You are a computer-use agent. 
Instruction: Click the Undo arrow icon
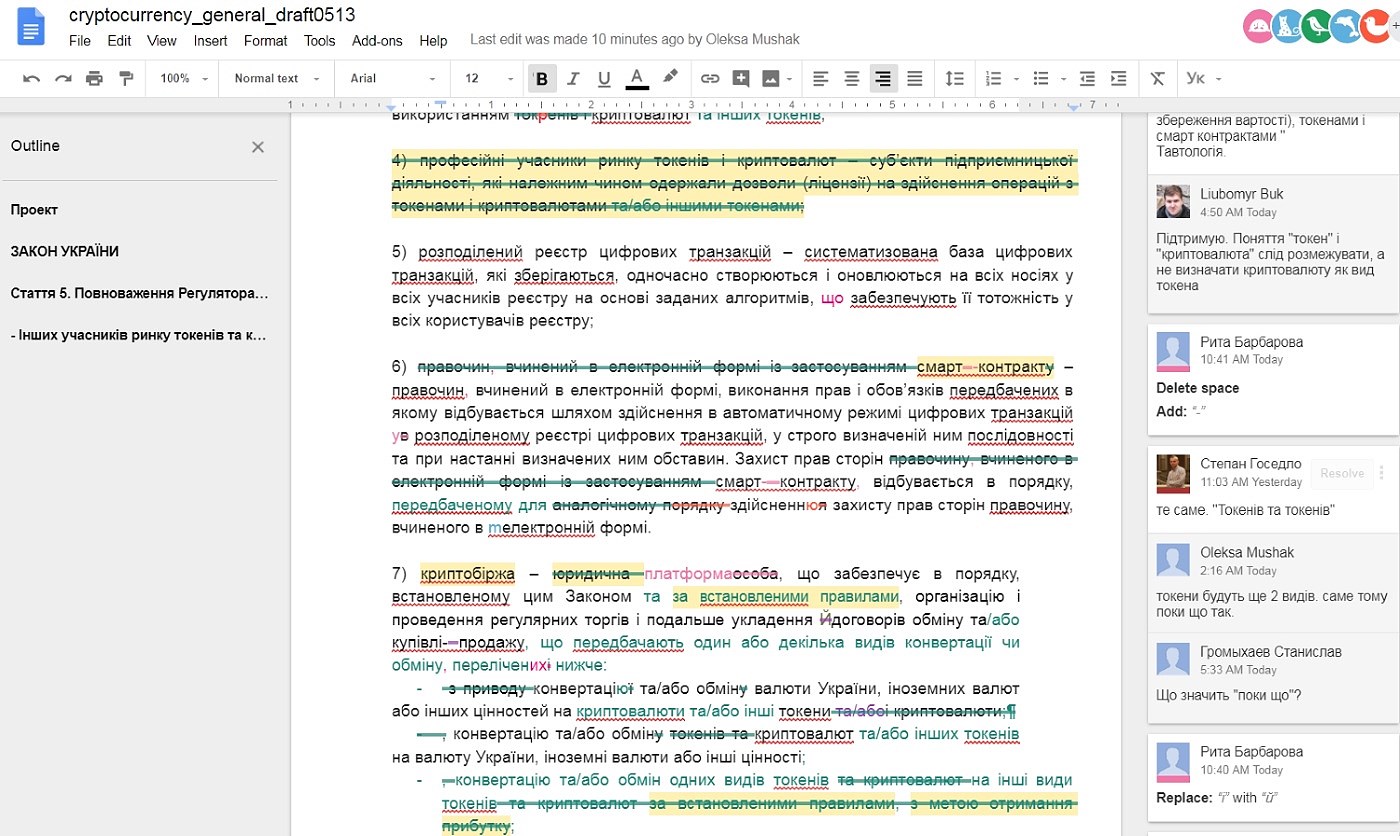(x=31, y=78)
